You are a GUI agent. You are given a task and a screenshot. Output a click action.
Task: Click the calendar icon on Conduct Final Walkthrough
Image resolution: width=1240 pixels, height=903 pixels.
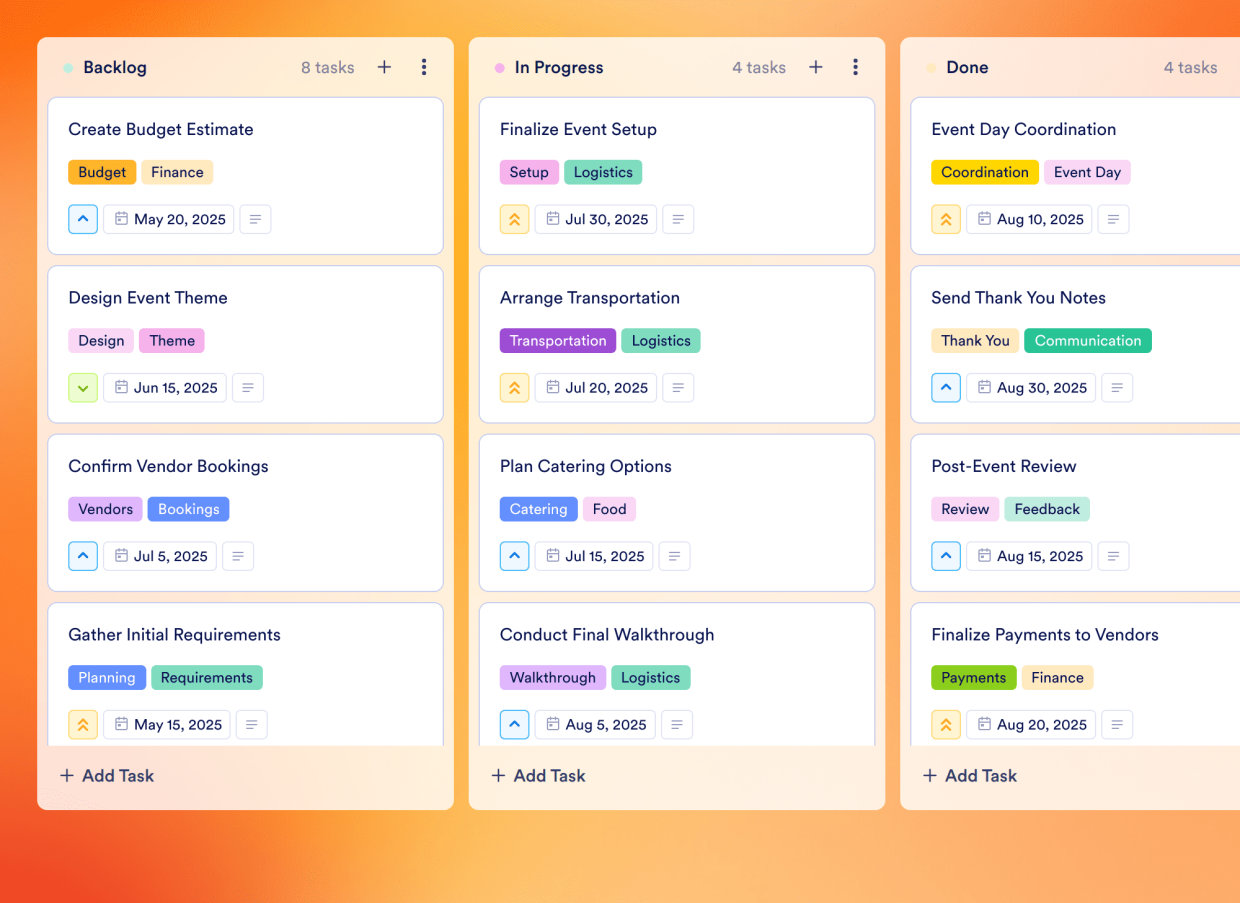point(553,724)
